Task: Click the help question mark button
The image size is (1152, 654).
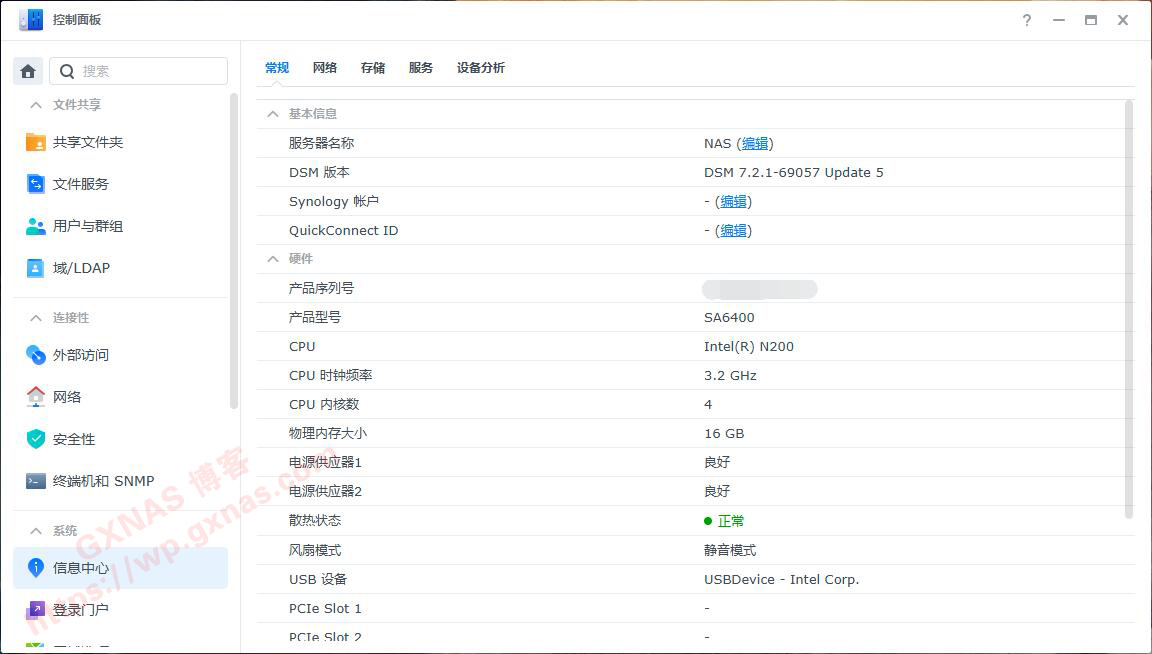Action: point(1026,20)
